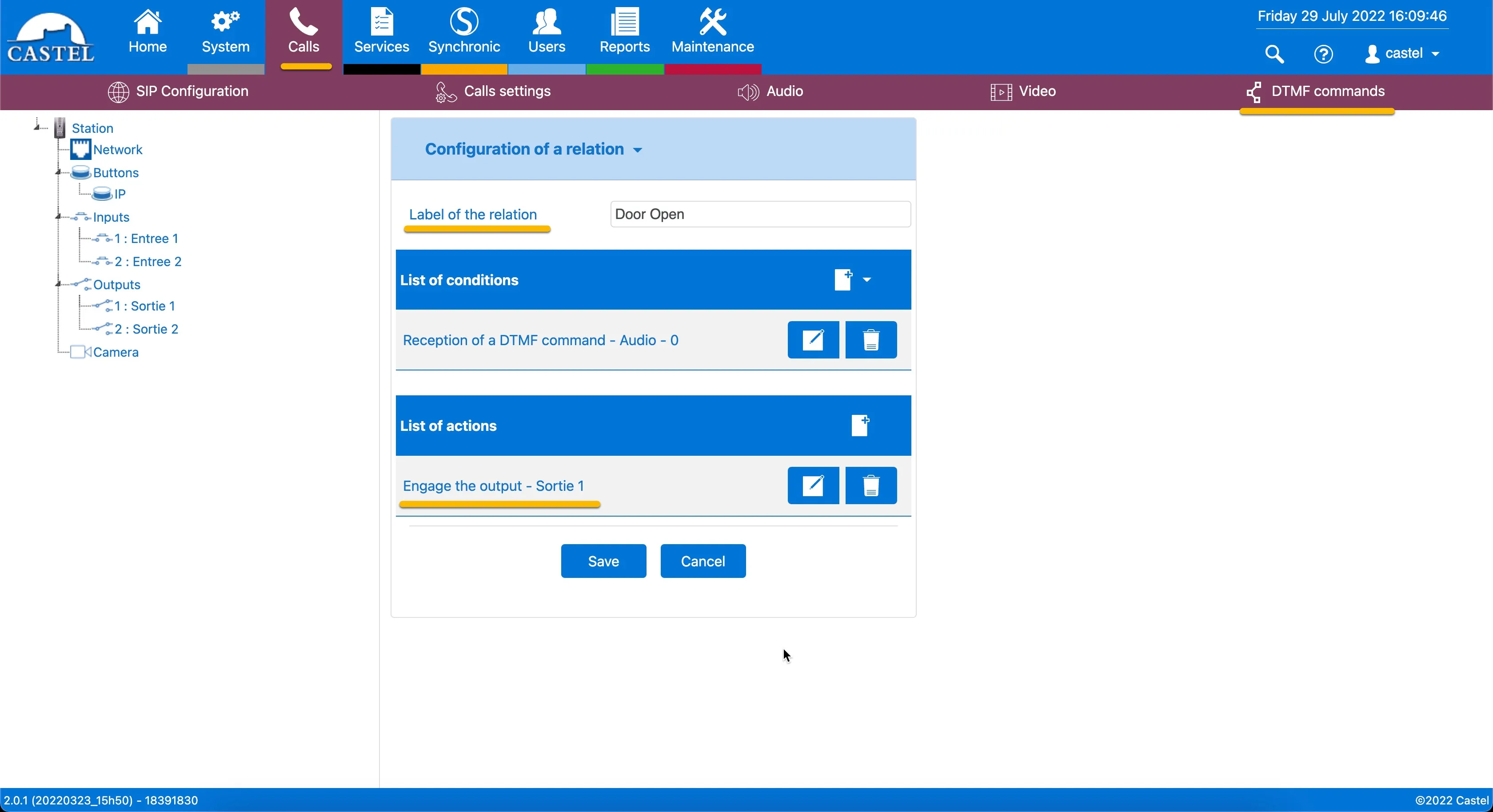1493x812 pixels.
Task: Delete the Engage the output action
Action: point(870,485)
